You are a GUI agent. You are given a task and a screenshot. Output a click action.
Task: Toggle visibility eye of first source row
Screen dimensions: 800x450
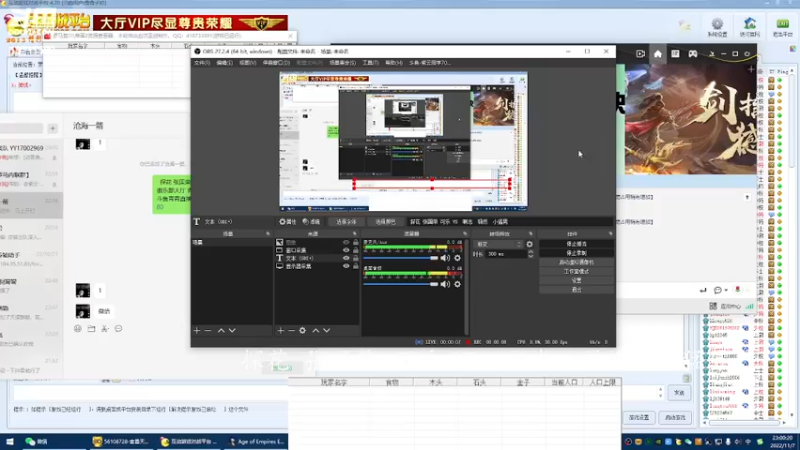[346, 242]
